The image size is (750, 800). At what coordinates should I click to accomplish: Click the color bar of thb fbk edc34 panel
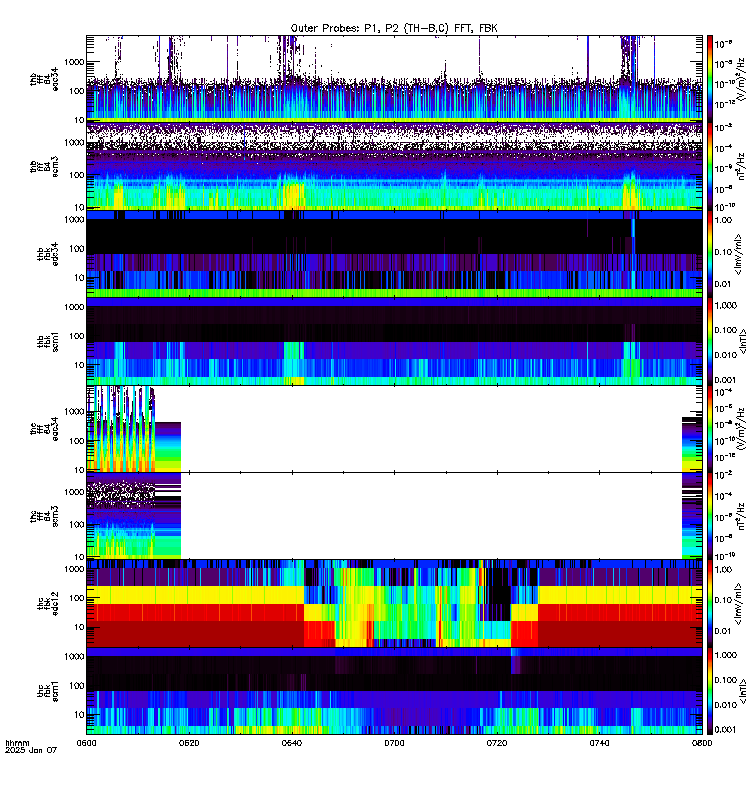pyautogui.click(x=710, y=254)
